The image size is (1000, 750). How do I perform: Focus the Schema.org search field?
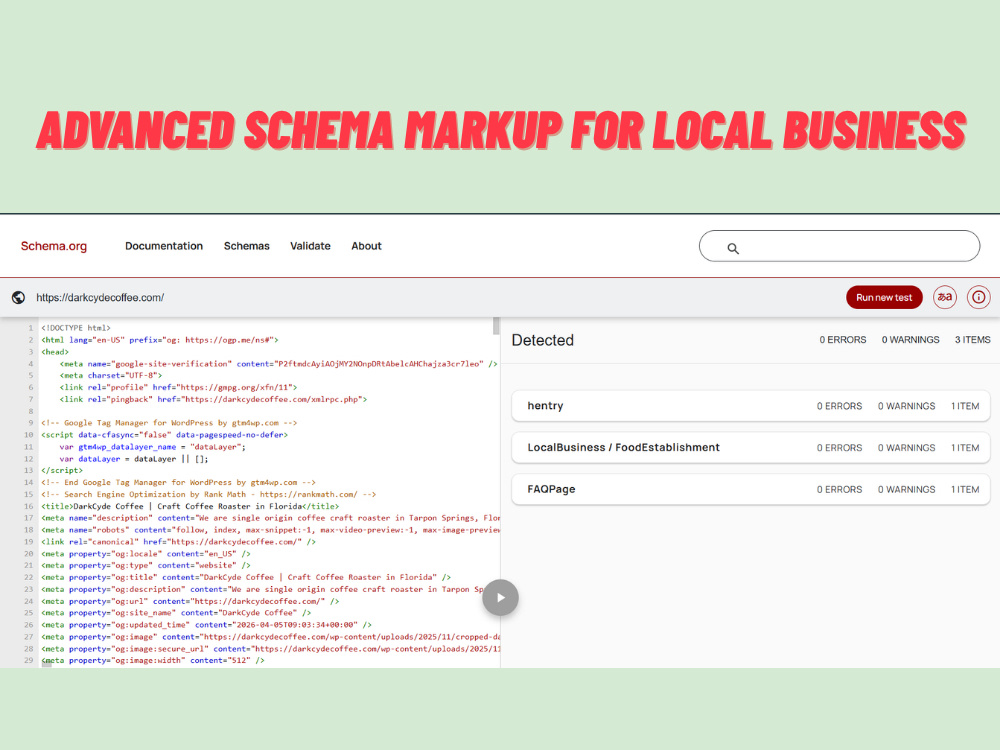pyautogui.click(x=839, y=246)
